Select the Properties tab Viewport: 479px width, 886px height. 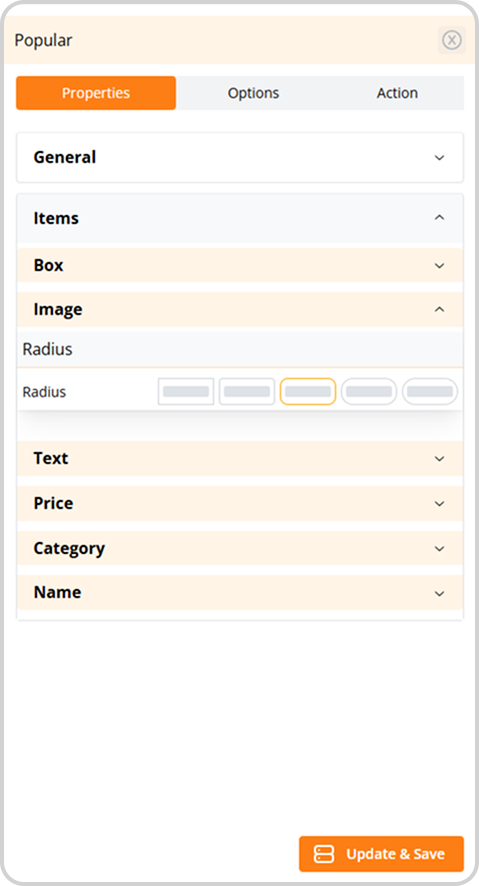pyautogui.click(x=96, y=93)
